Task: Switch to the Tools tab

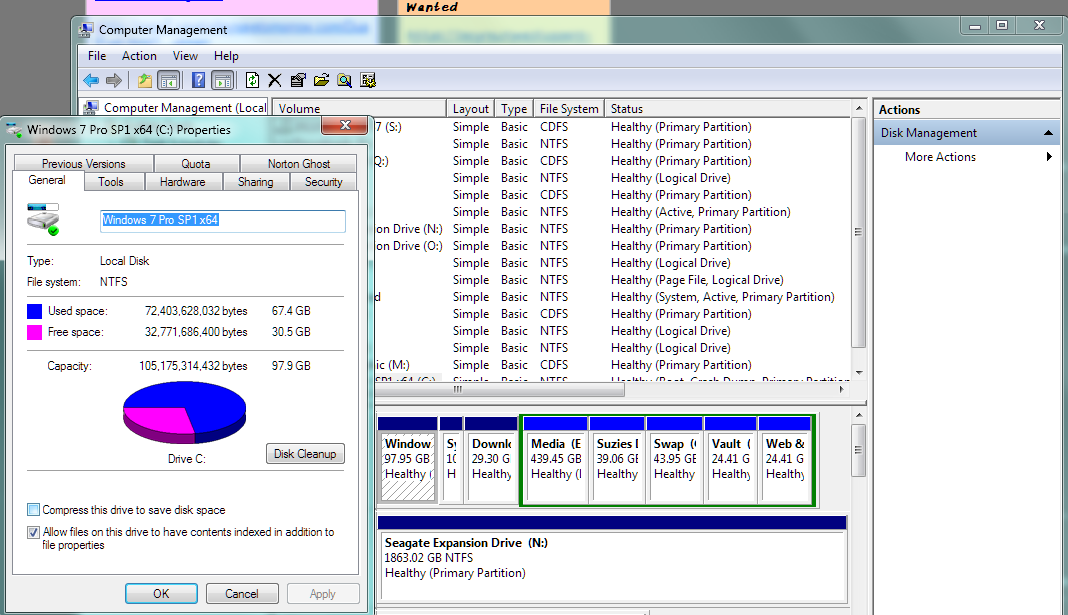Action: [111, 182]
